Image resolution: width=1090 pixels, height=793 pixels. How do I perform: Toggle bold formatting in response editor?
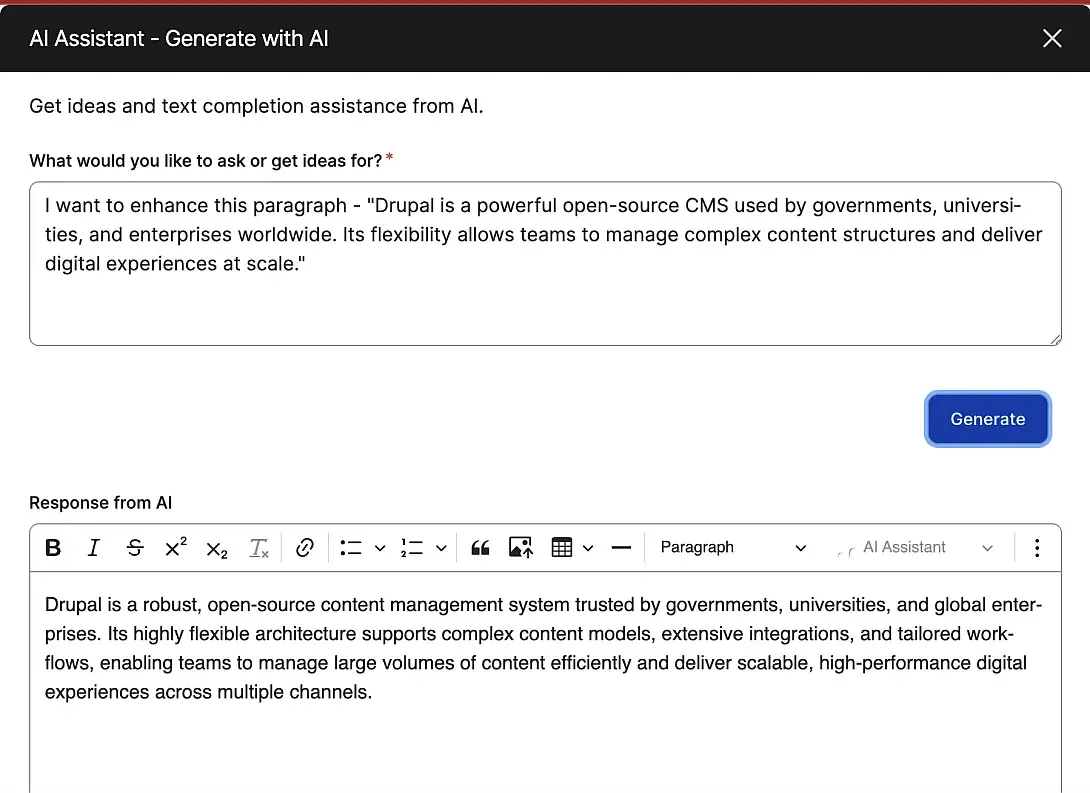(x=53, y=548)
